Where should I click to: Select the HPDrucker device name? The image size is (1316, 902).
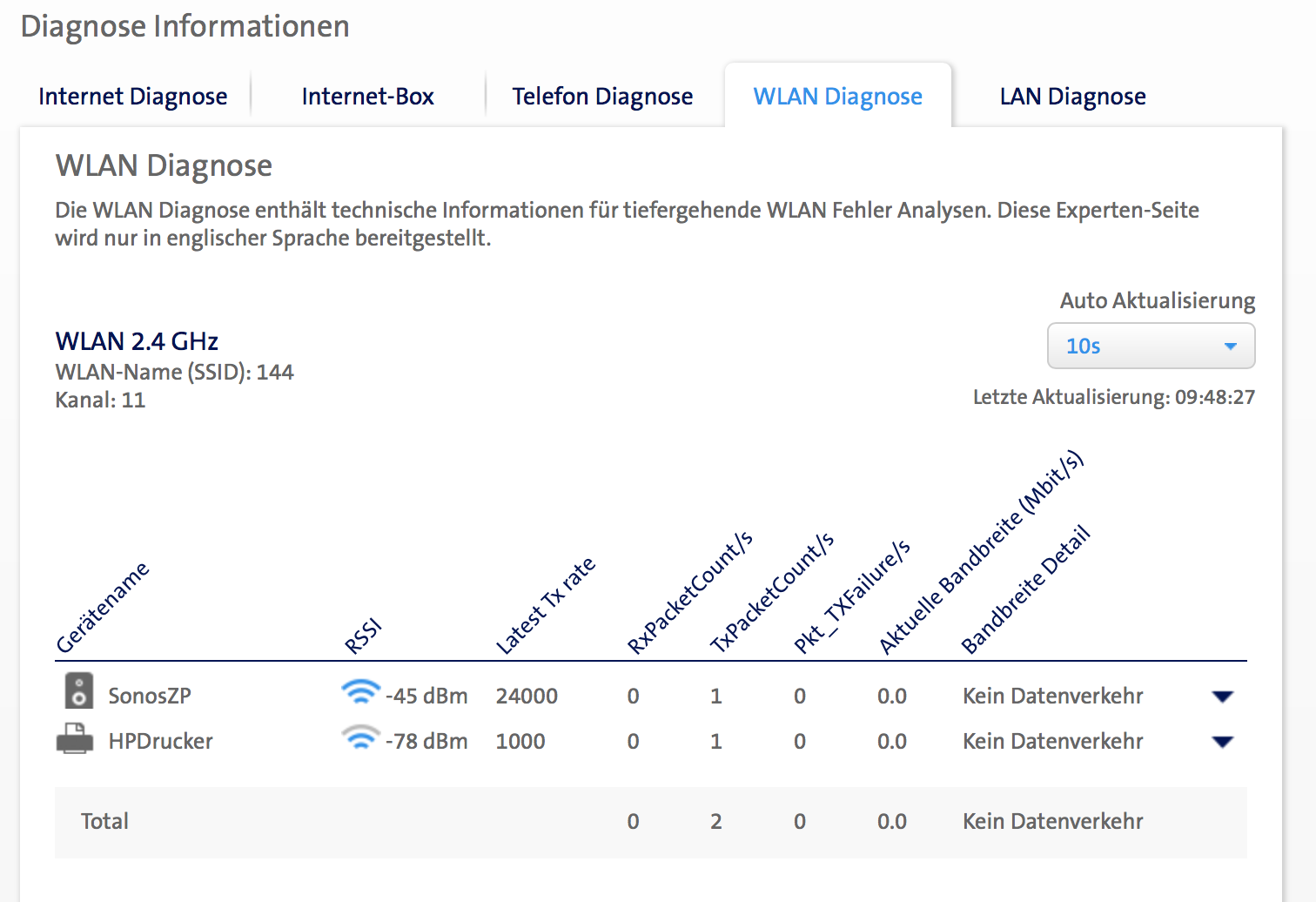click(160, 741)
